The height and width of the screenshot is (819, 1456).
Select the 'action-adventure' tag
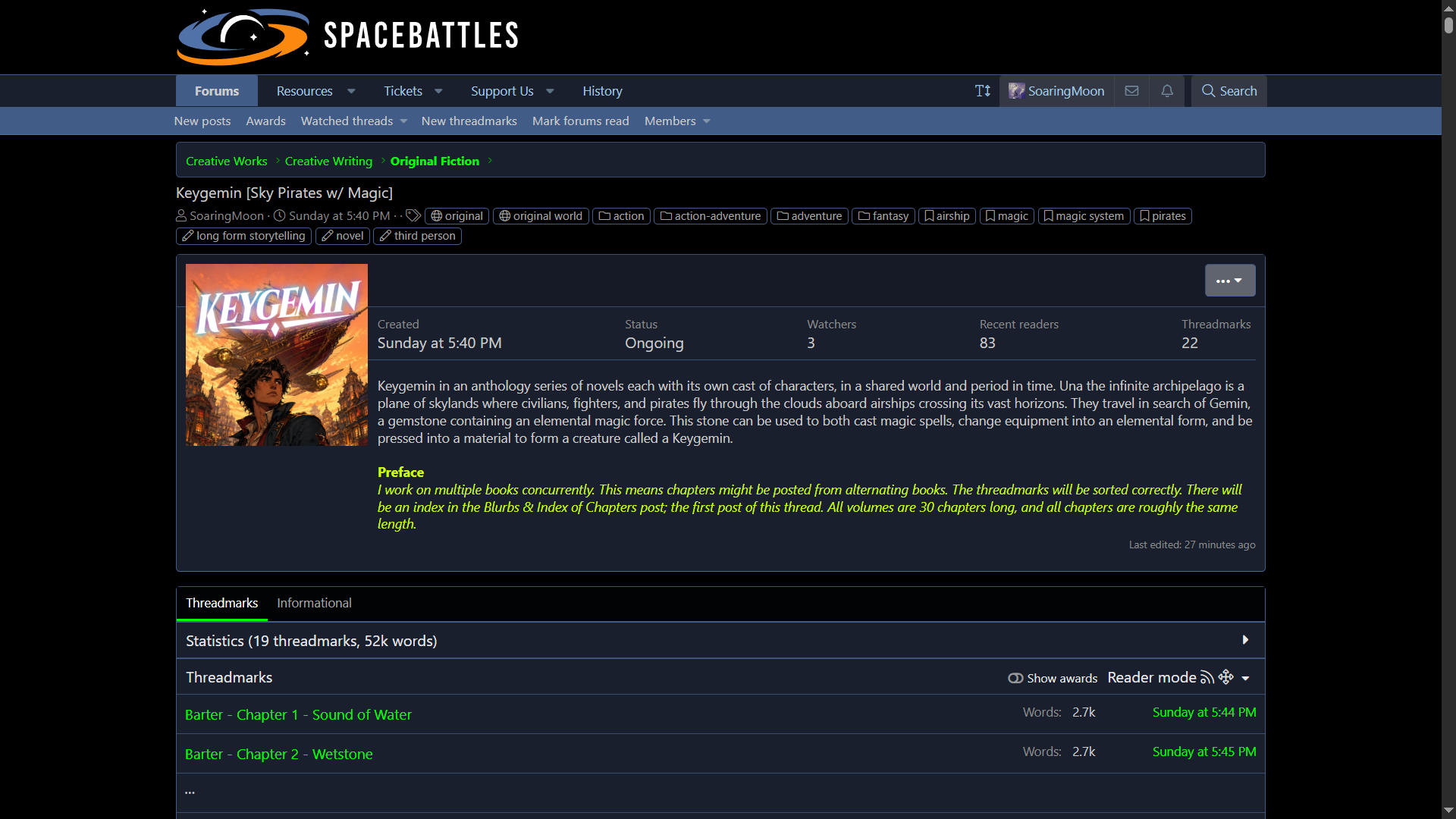coord(711,216)
